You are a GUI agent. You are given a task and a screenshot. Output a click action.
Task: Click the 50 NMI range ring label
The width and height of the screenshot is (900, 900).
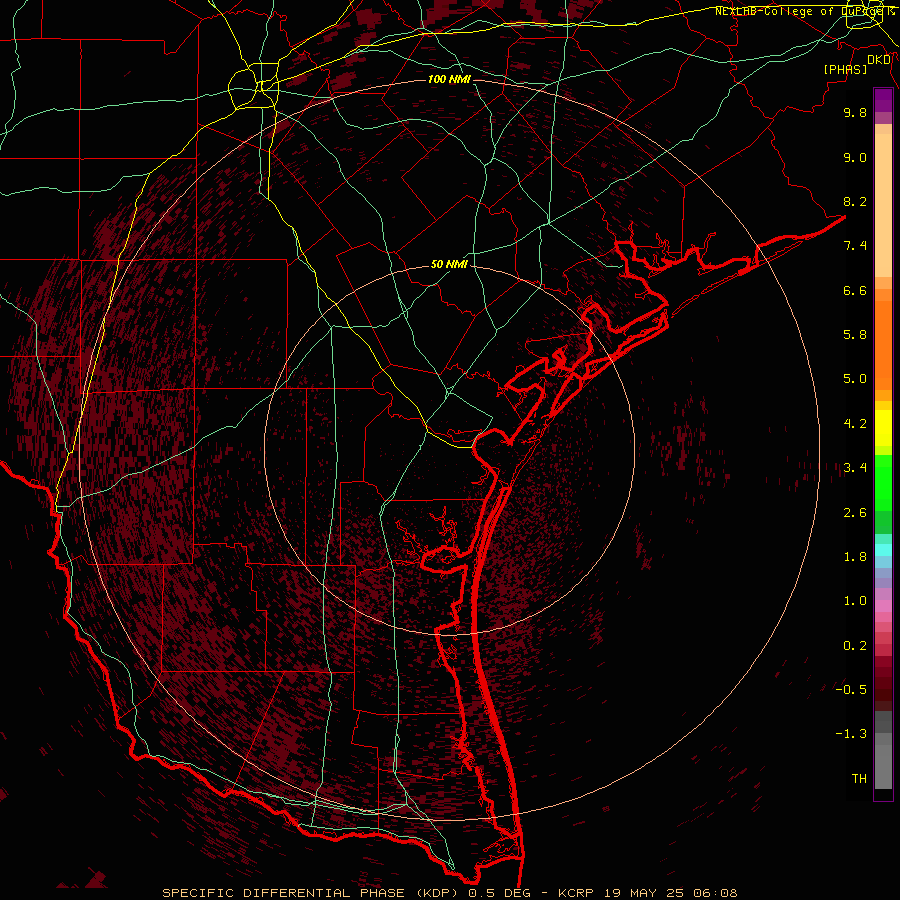(449, 264)
